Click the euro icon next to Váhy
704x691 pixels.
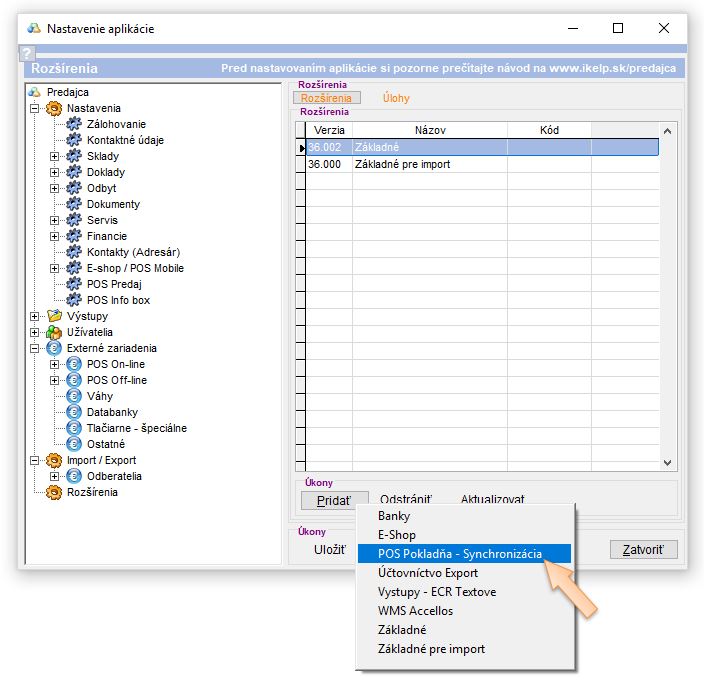[74, 396]
